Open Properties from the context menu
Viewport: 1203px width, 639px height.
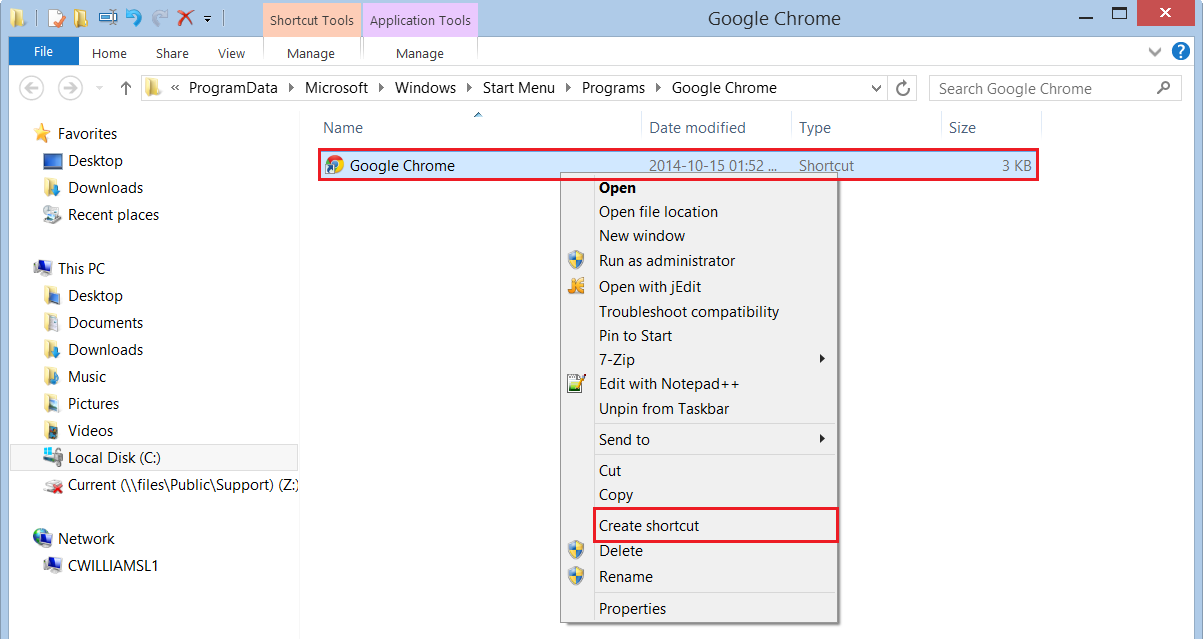(632, 608)
